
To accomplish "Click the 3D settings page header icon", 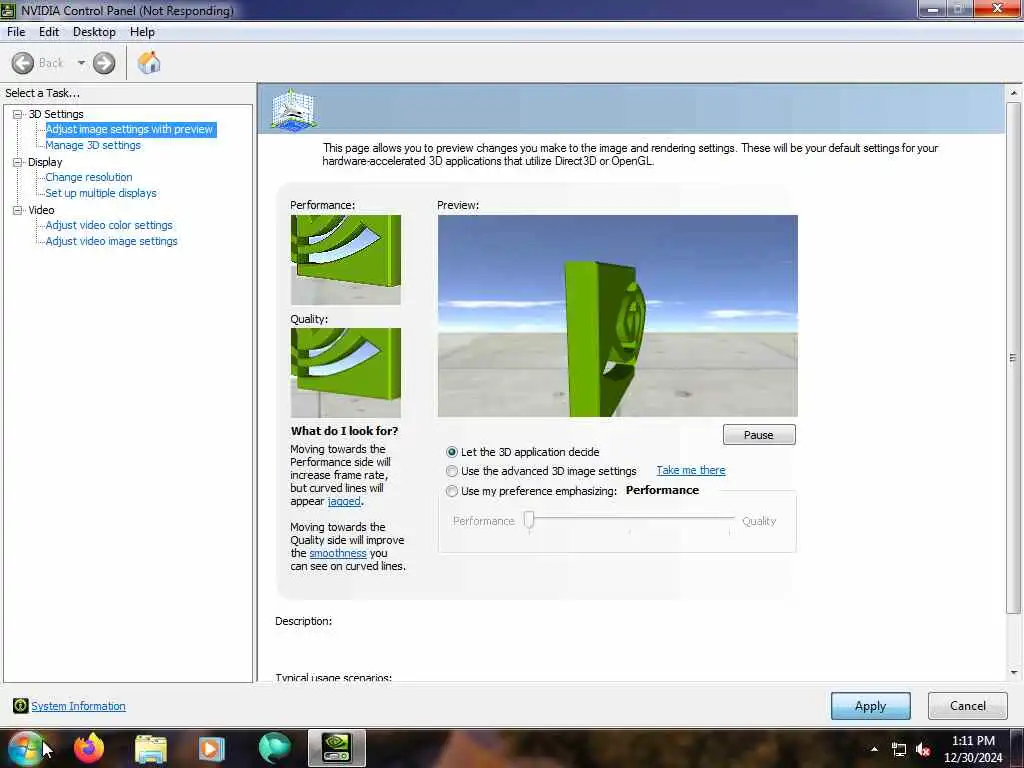I will (x=293, y=109).
